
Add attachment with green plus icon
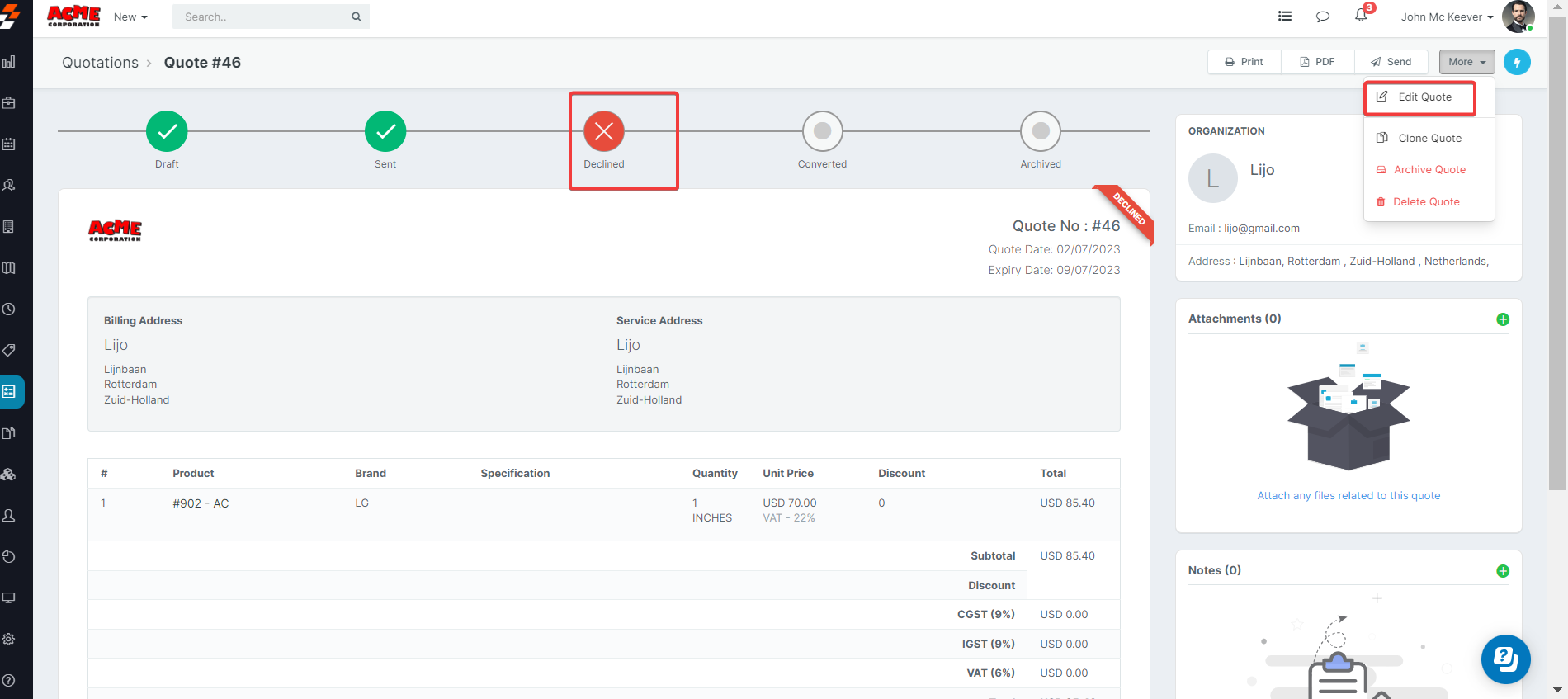click(1503, 319)
